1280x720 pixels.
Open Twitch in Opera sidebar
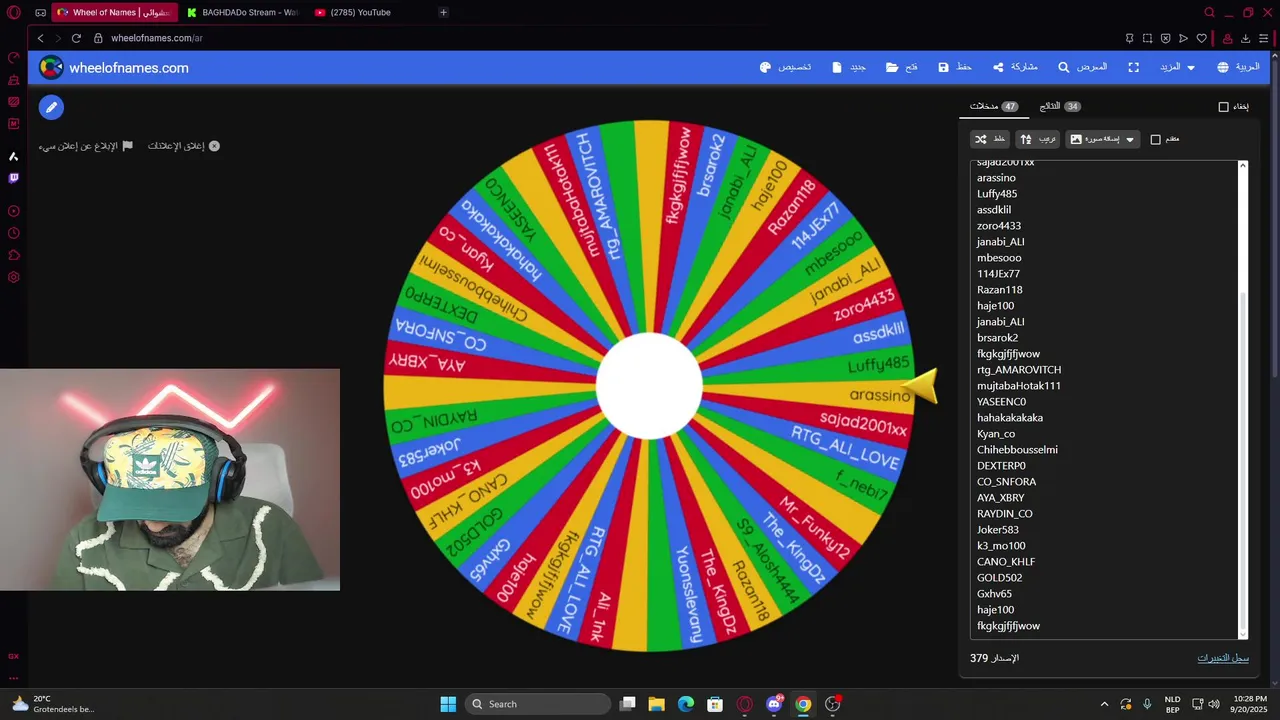coord(14,178)
